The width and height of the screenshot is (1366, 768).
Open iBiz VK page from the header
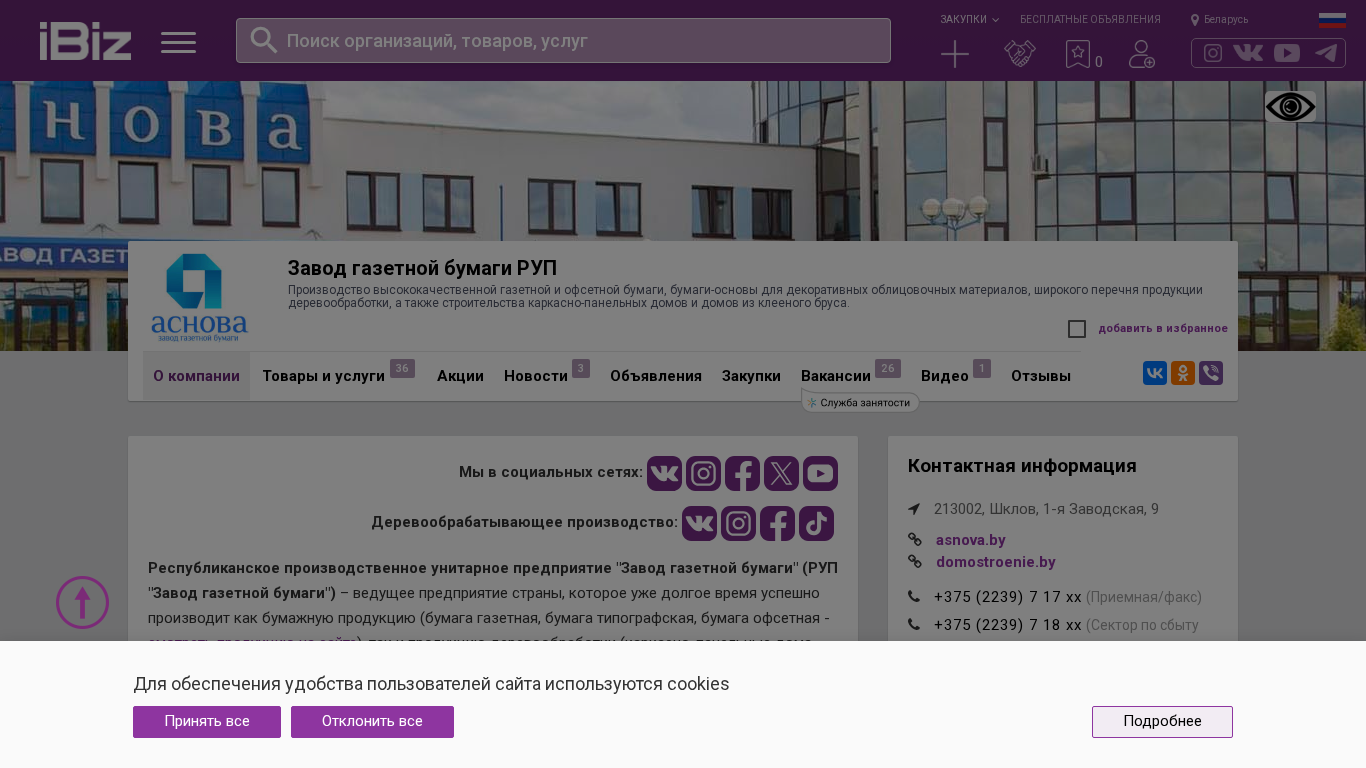click(x=1248, y=53)
